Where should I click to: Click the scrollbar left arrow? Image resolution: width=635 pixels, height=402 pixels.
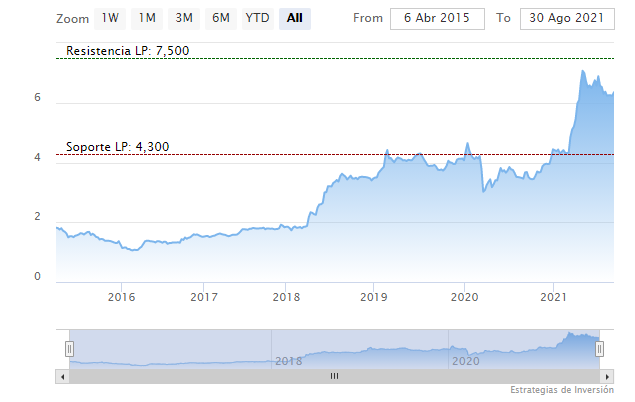click(62, 376)
